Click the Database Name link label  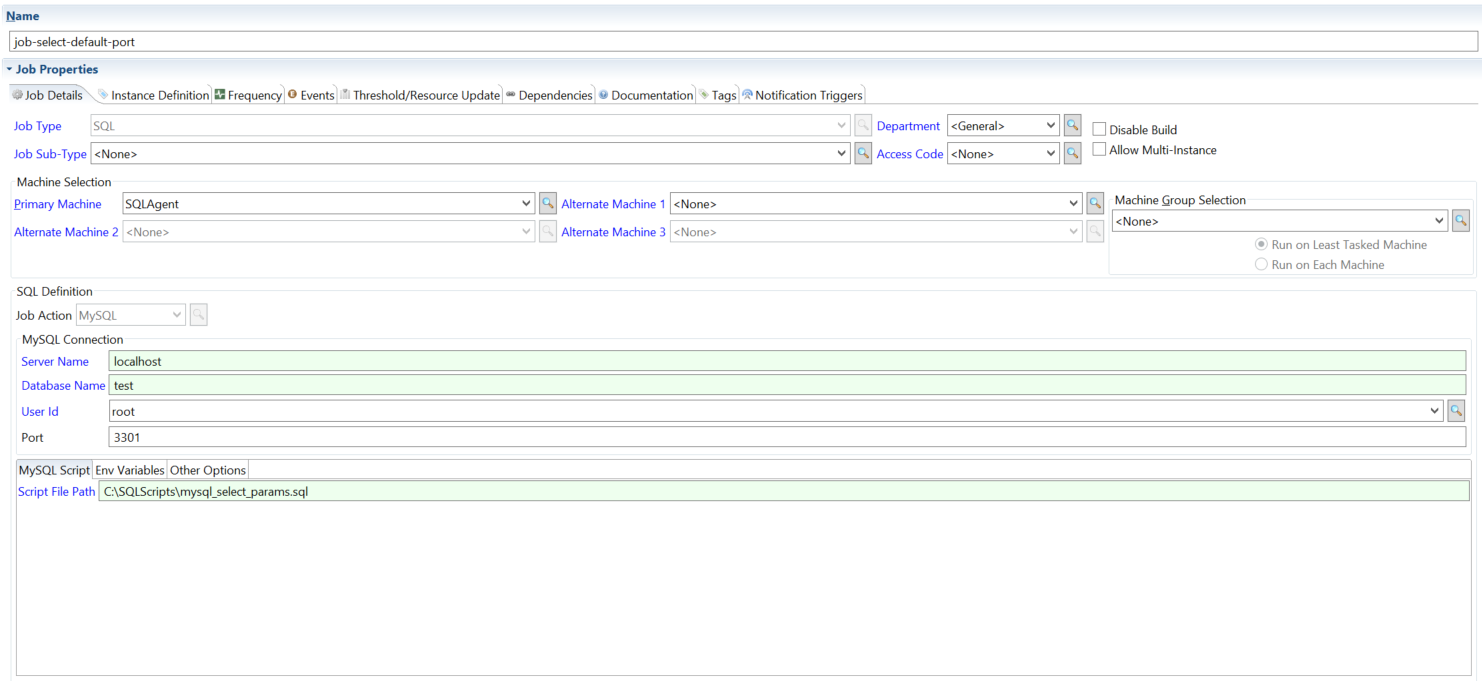pyautogui.click(x=63, y=385)
